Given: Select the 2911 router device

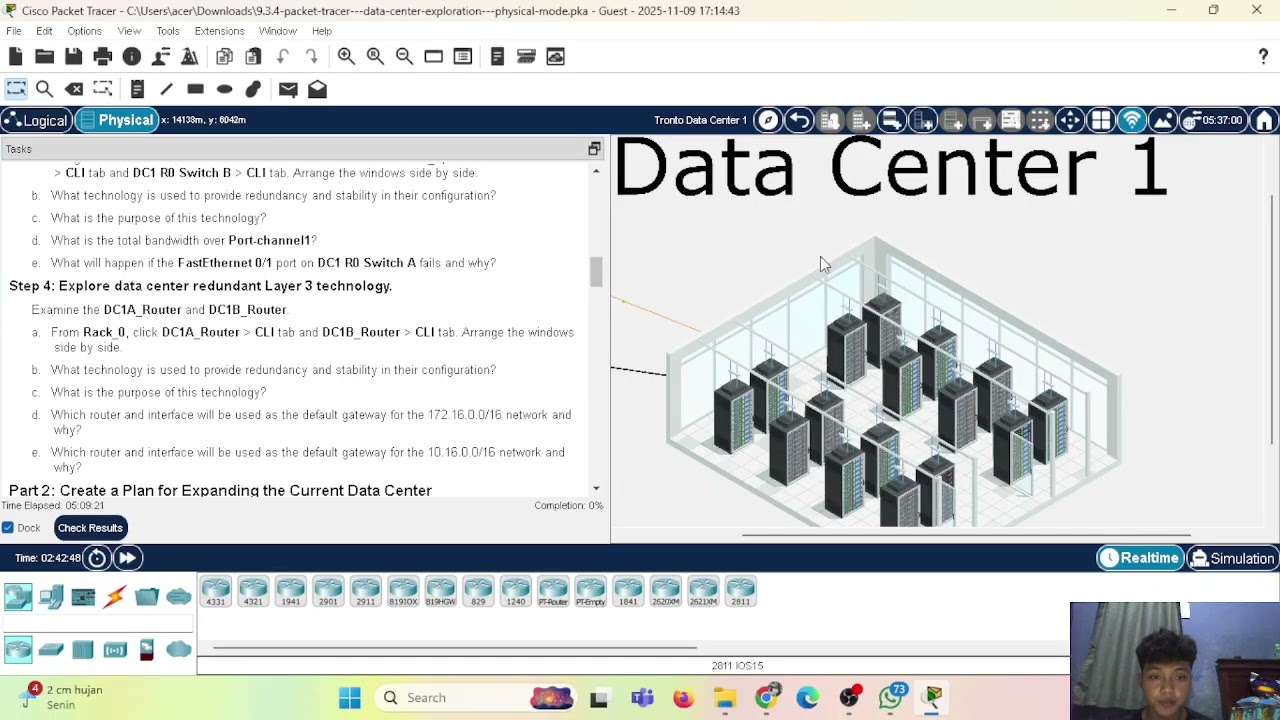Looking at the screenshot, I should click(x=366, y=591).
